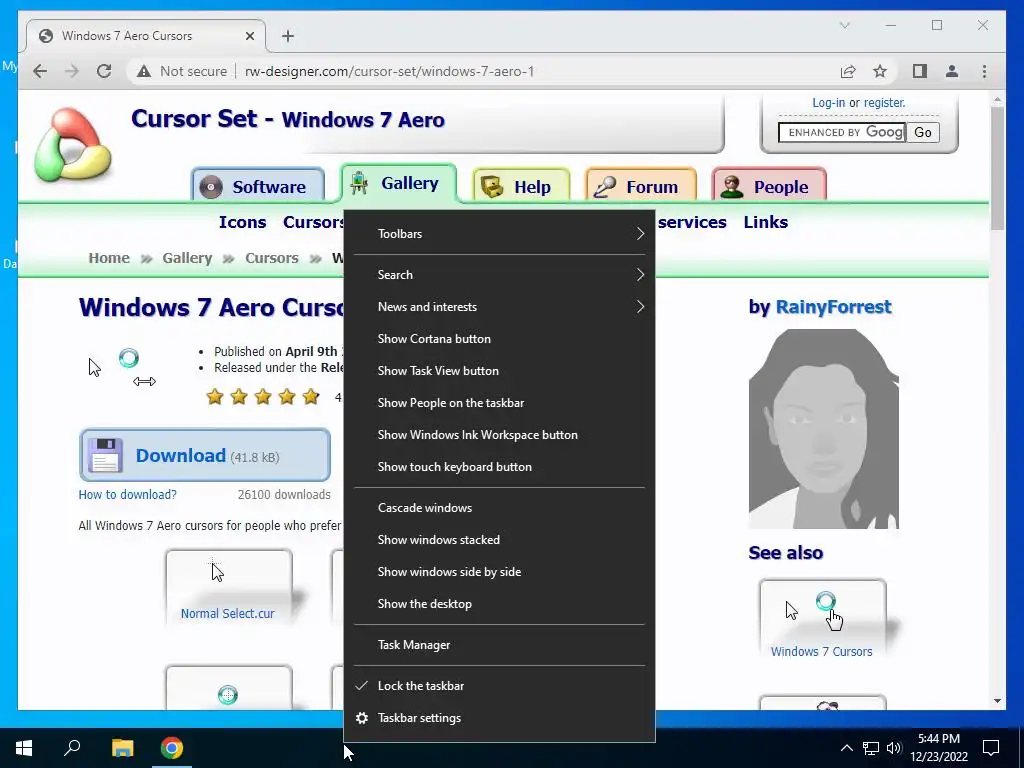Click the Enhanced by Google search field
Image resolution: width=1024 pixels, height=768 pixels.
pyautogui.click(x=842, y=133)
